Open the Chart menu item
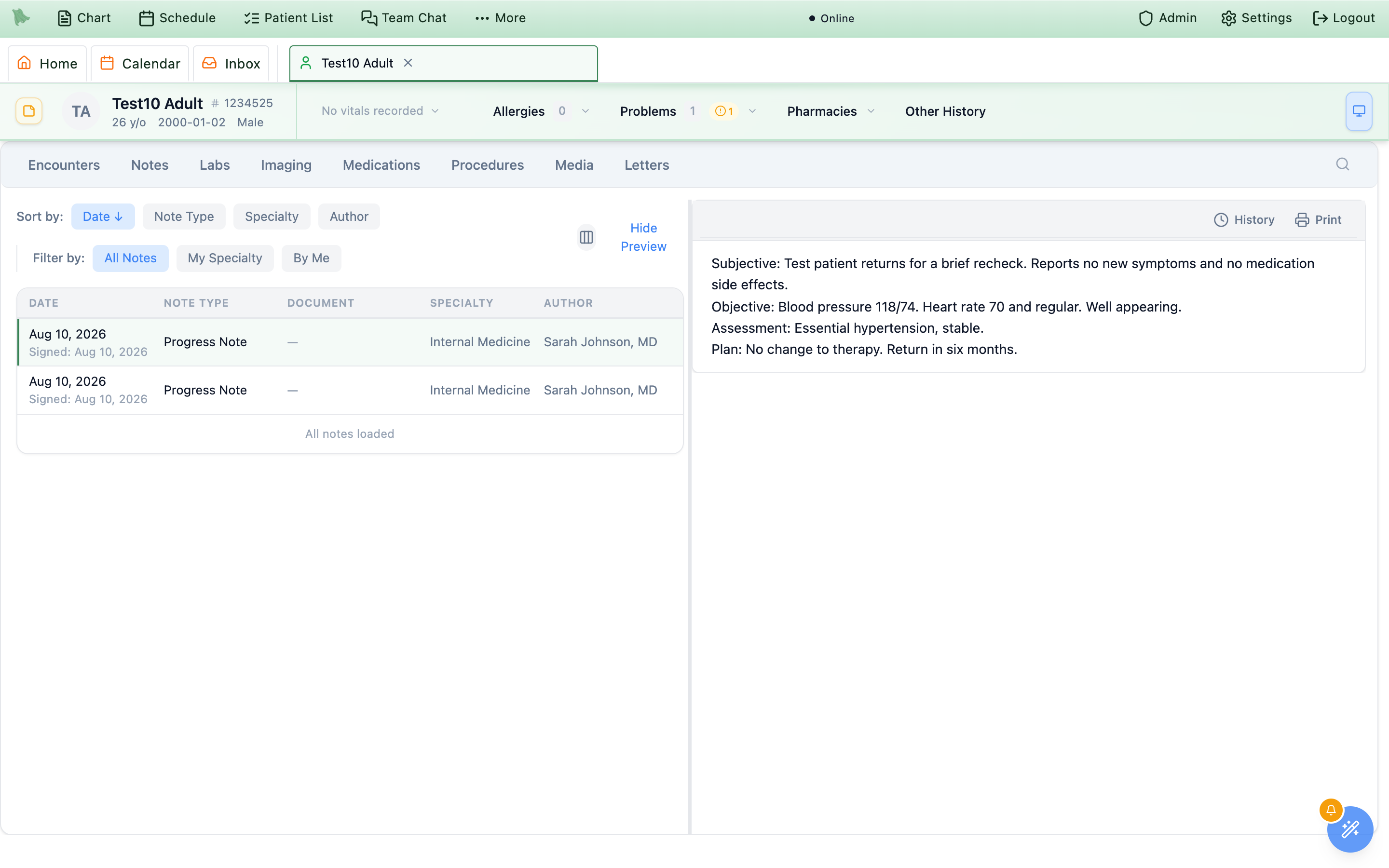 (x=84, y=18)
